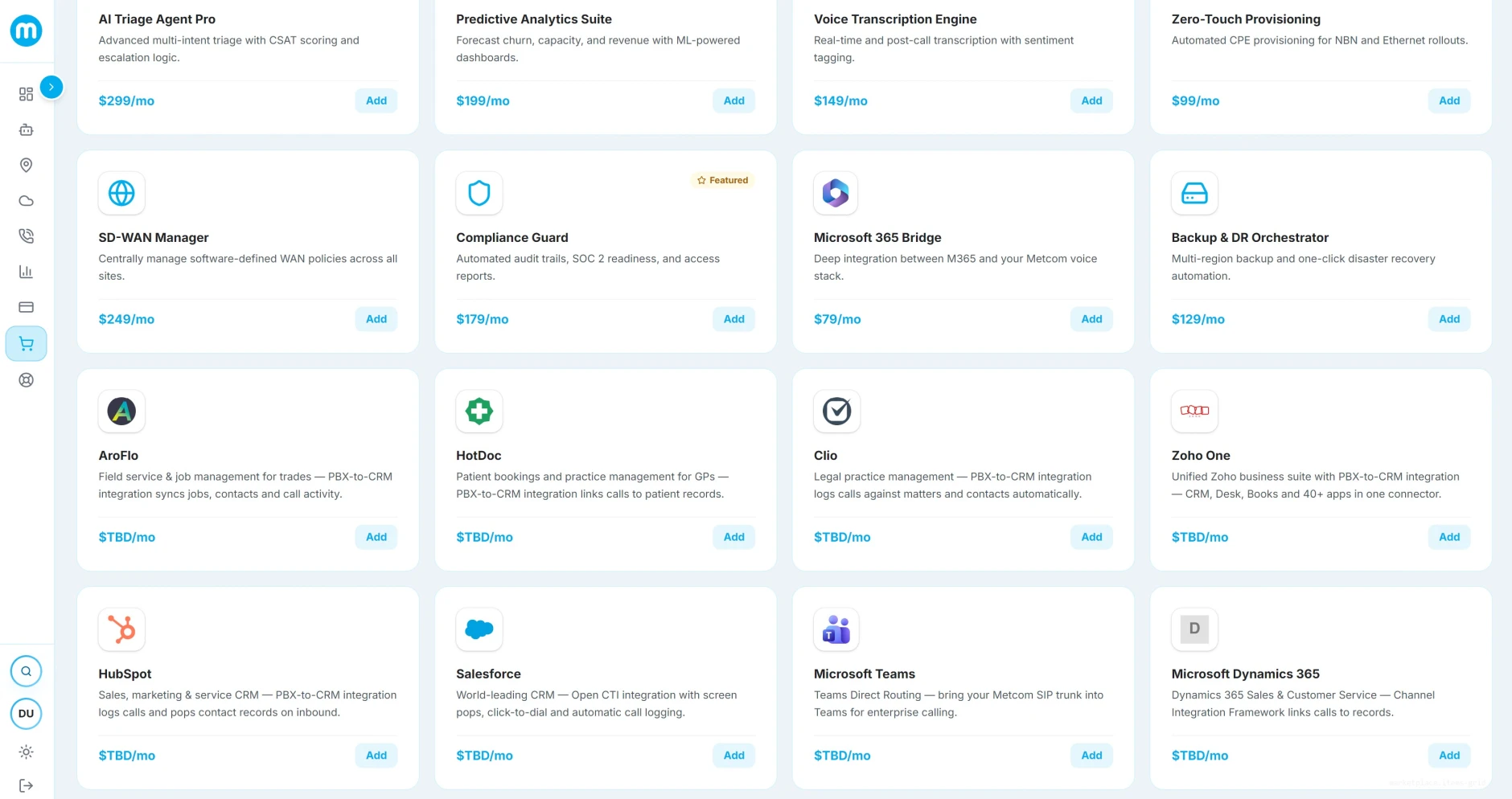Add Microsoft 365 Bridge

point(1091,319)
